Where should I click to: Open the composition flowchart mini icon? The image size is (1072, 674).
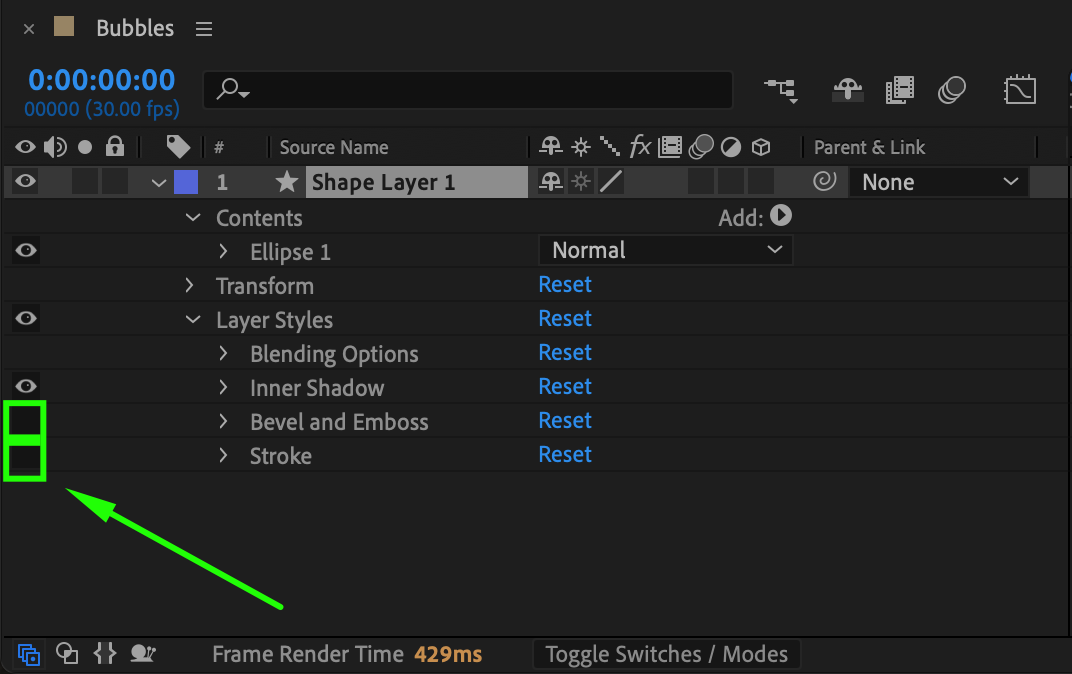pos(781,91)
